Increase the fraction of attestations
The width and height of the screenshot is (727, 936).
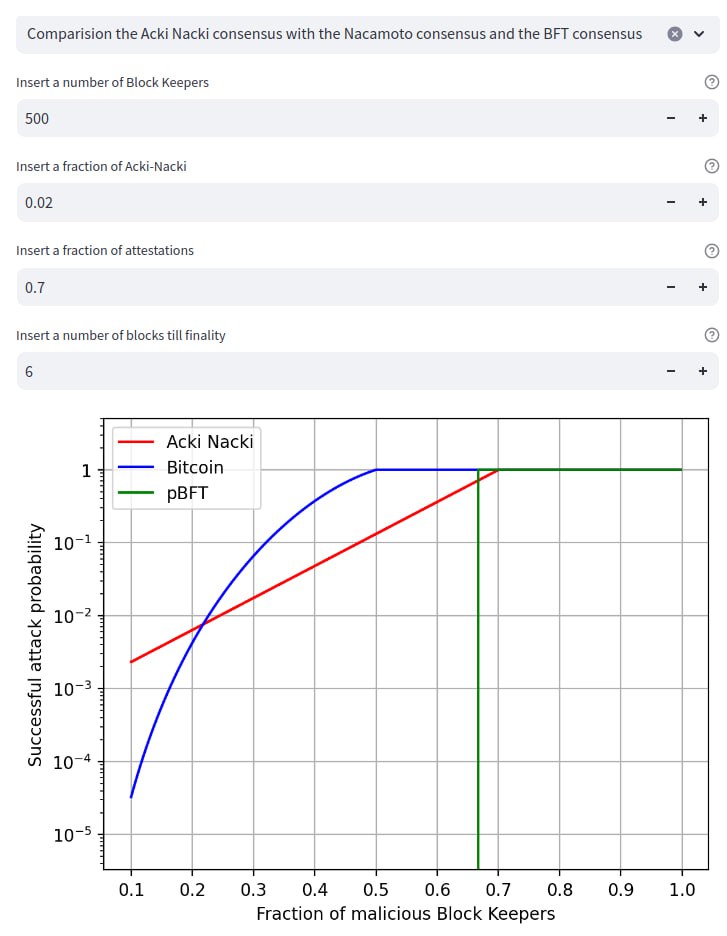[703, 287]
